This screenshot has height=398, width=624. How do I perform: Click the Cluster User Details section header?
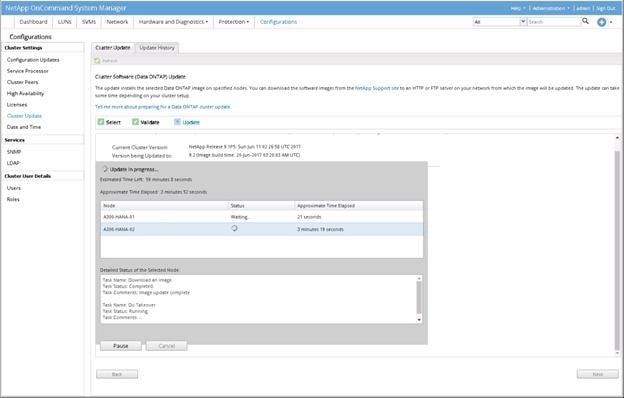pyautogui.click(x=43, y=176)
